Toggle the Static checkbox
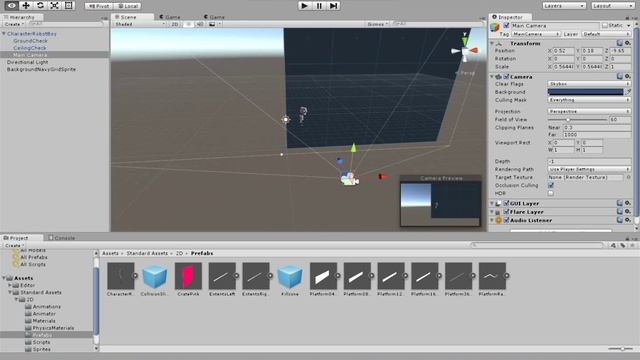 click(x=605, y=25)
